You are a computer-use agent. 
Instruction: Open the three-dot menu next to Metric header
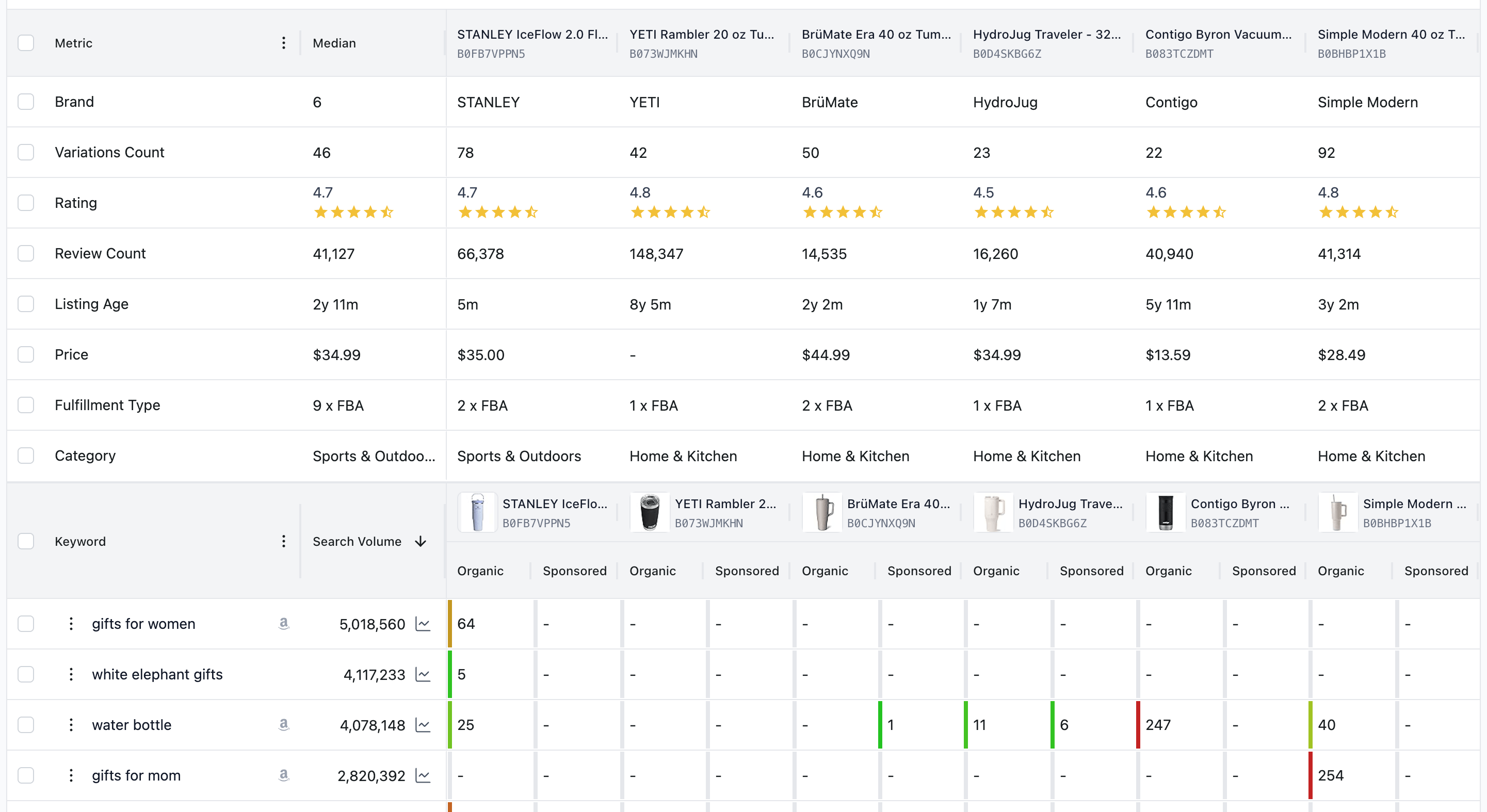pos(283,43)
